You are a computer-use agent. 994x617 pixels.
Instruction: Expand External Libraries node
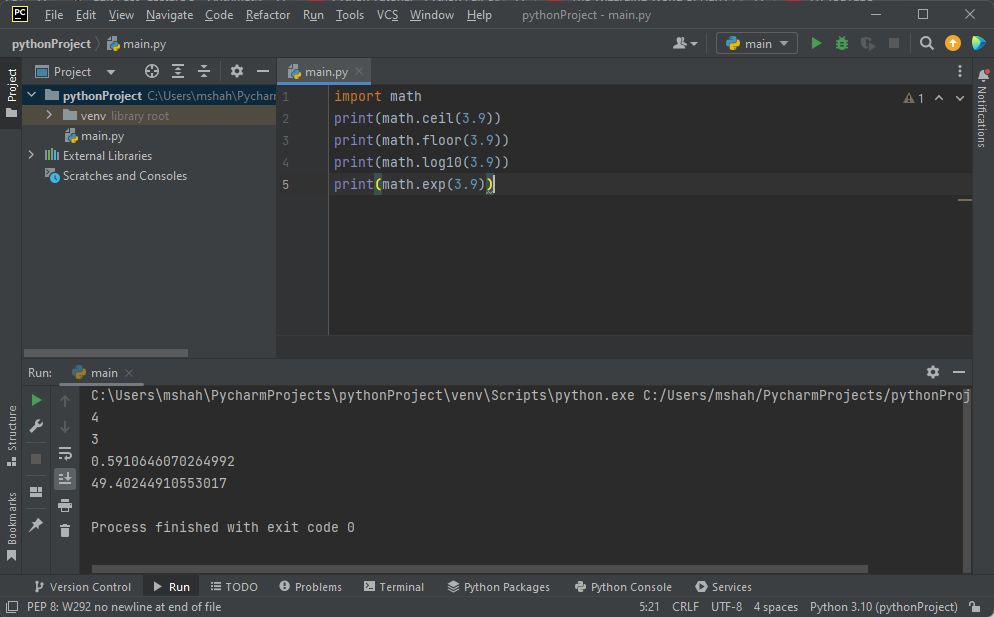click(31, 155)
